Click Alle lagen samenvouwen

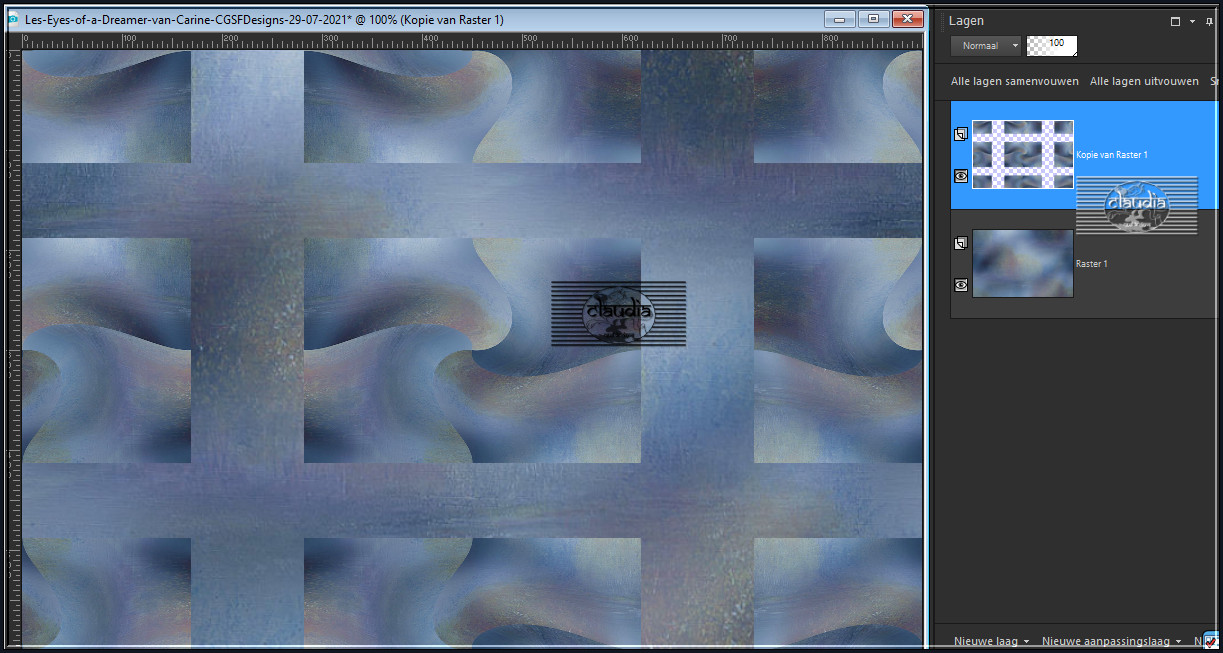(1015, 82)
